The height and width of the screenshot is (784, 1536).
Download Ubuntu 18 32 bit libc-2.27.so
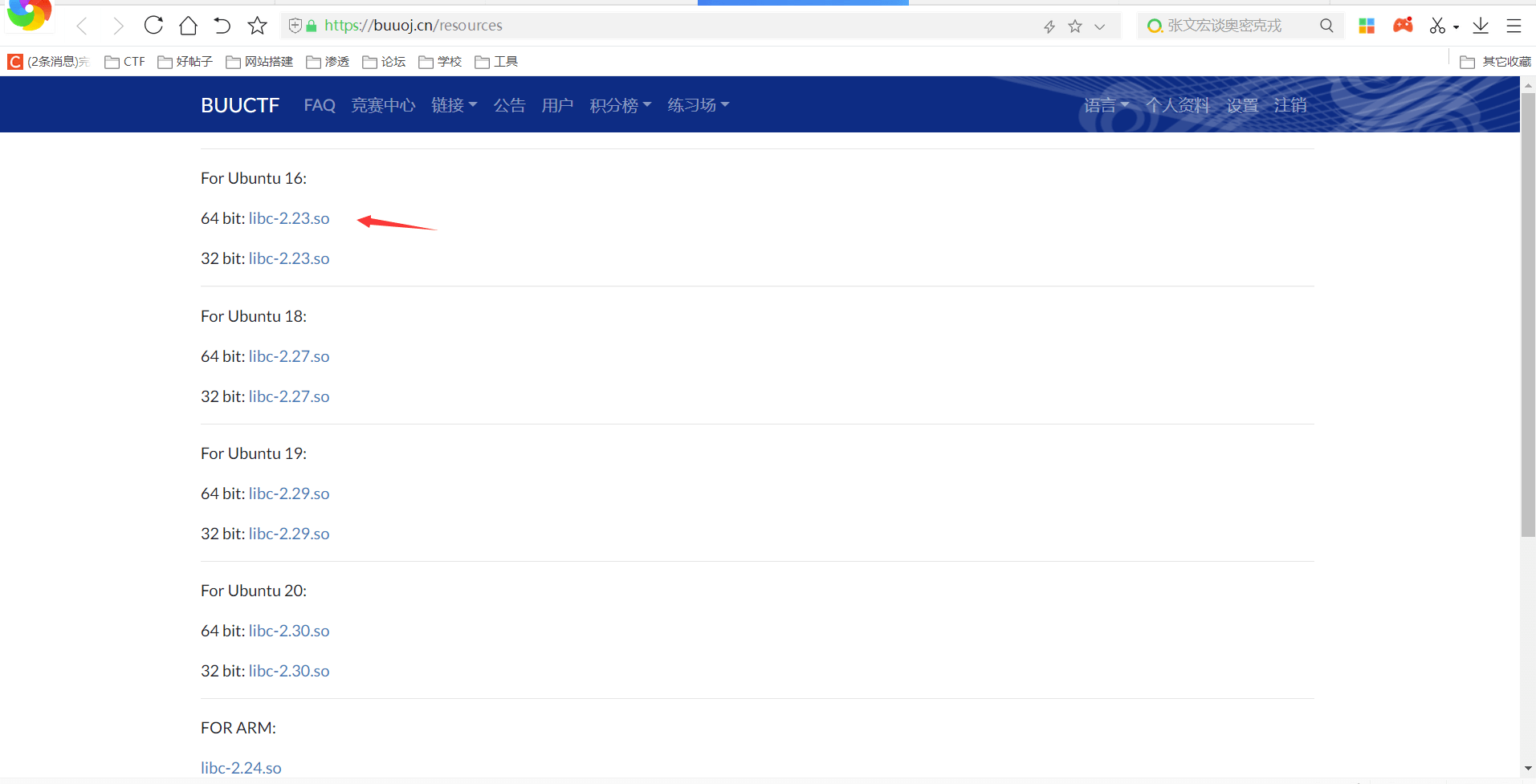(289, 396)
